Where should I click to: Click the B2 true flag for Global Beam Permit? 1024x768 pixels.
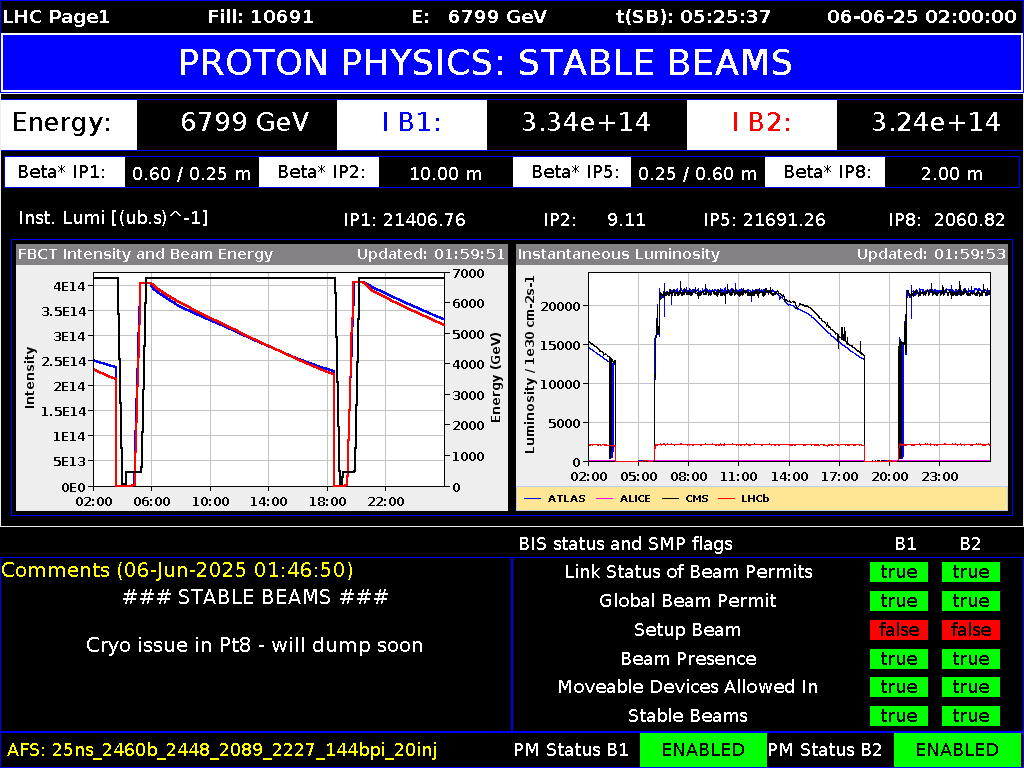click(x=970, y=601)
